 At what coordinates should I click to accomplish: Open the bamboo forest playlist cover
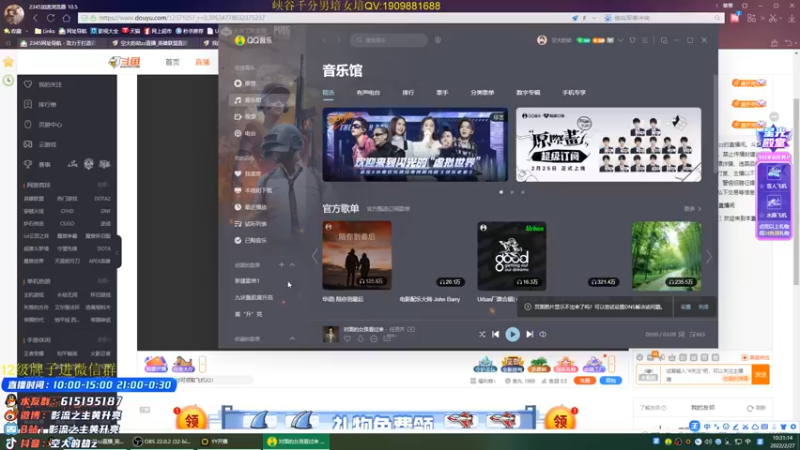(666, 256)
